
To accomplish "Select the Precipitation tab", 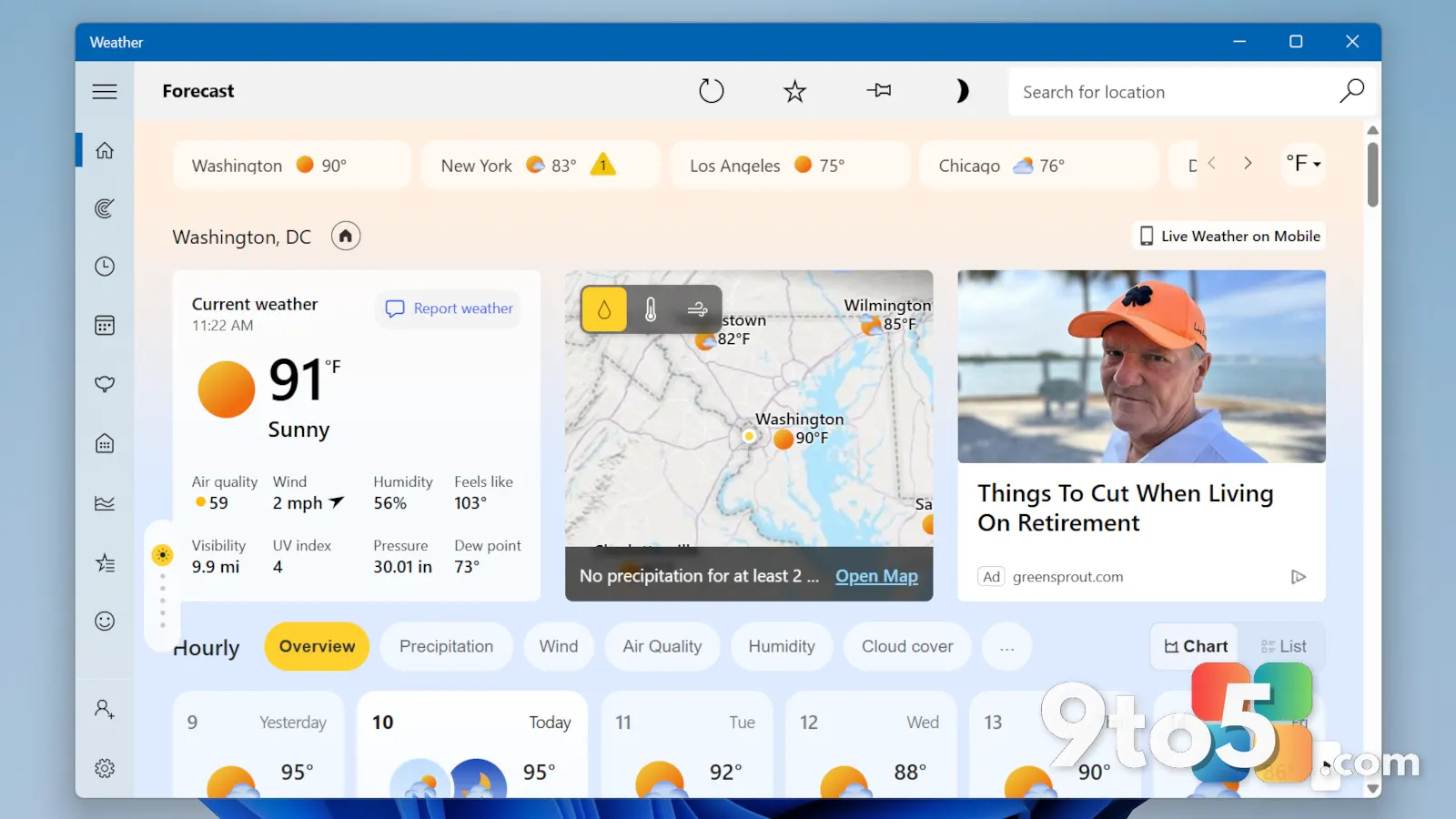I will (x=446, y=646).
